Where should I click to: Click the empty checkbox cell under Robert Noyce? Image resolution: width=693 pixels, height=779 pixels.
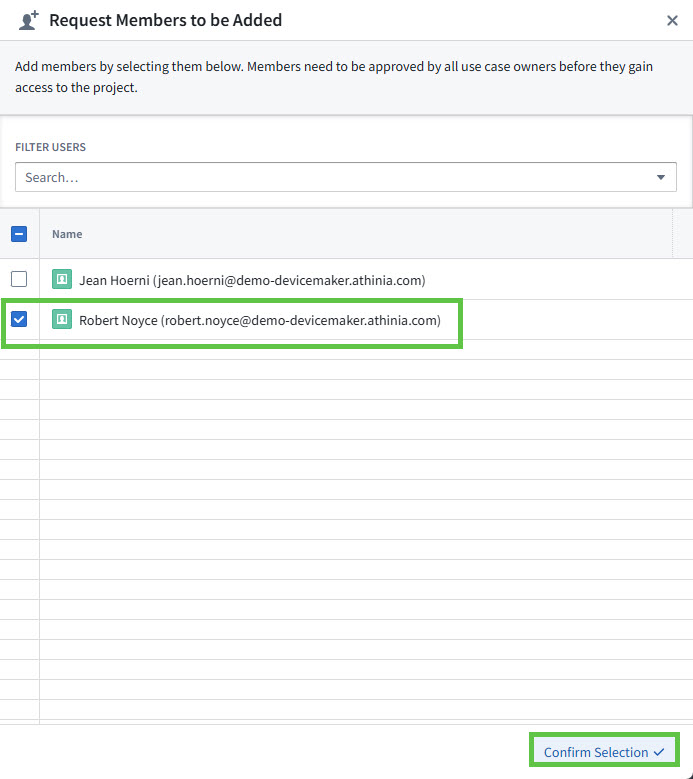pos(19,350)
